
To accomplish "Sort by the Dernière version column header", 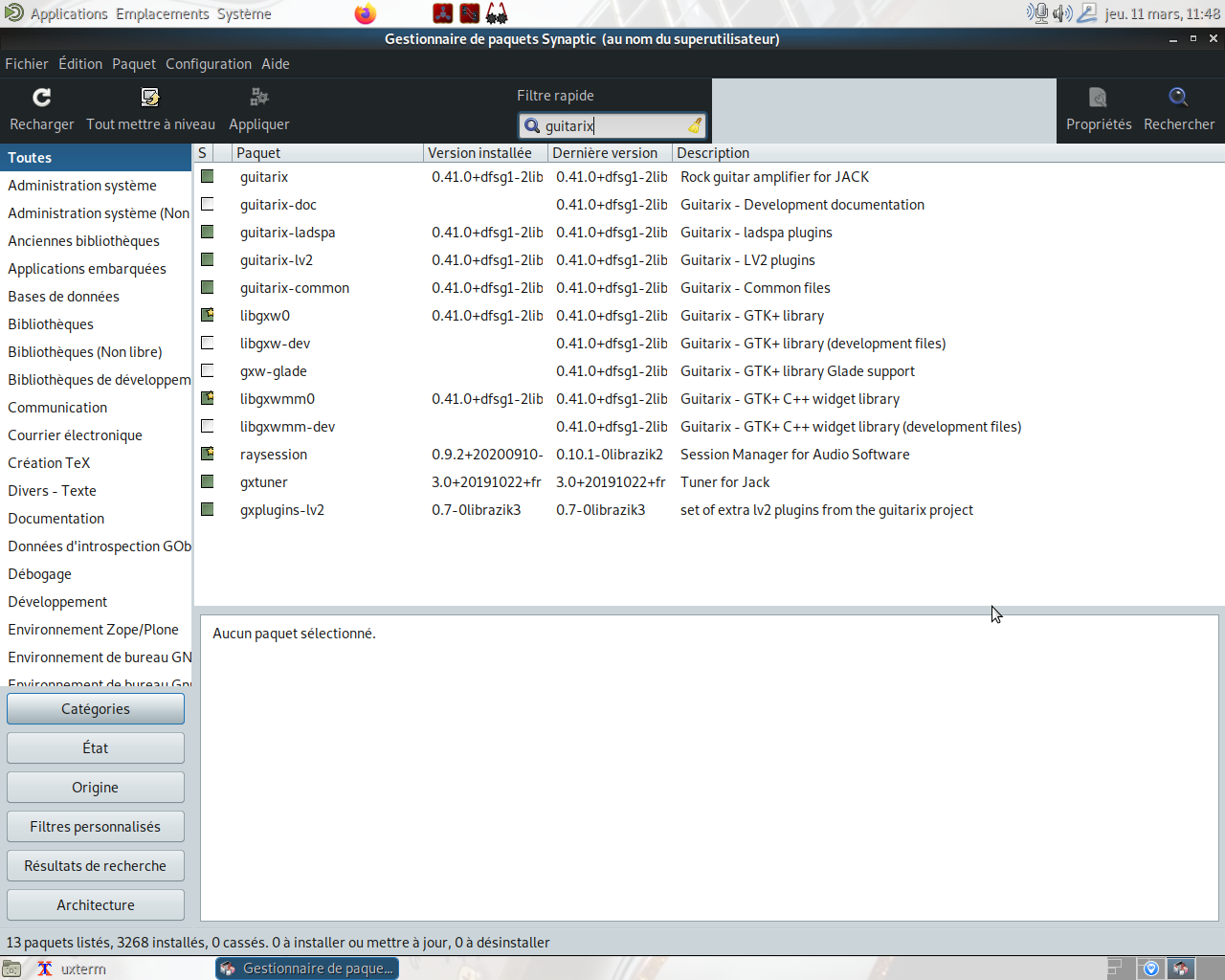I will point(610,153).
